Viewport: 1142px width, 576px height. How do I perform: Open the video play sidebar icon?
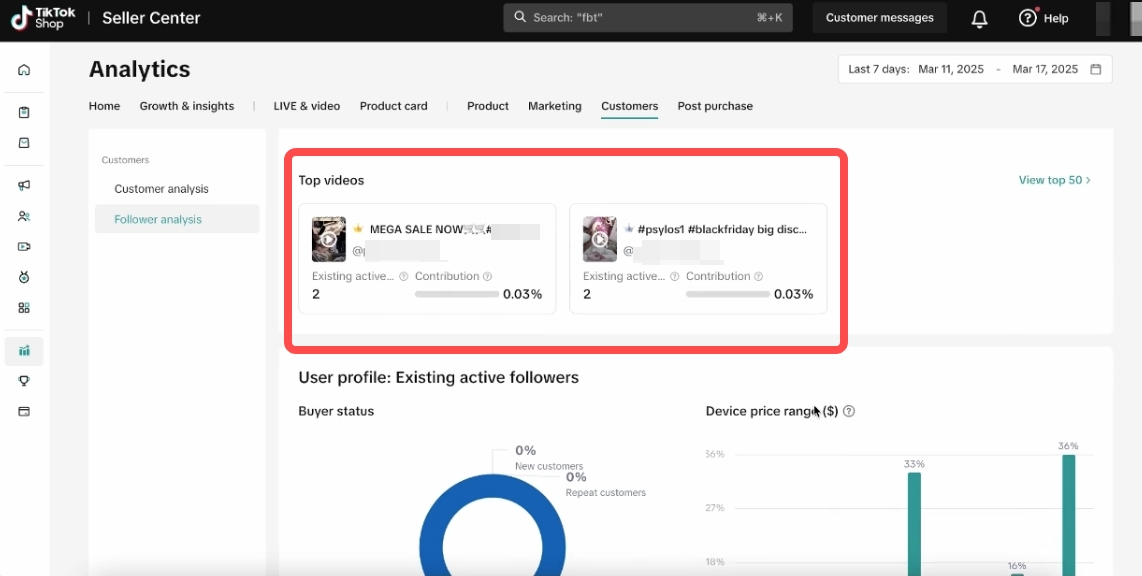point(24,246)
